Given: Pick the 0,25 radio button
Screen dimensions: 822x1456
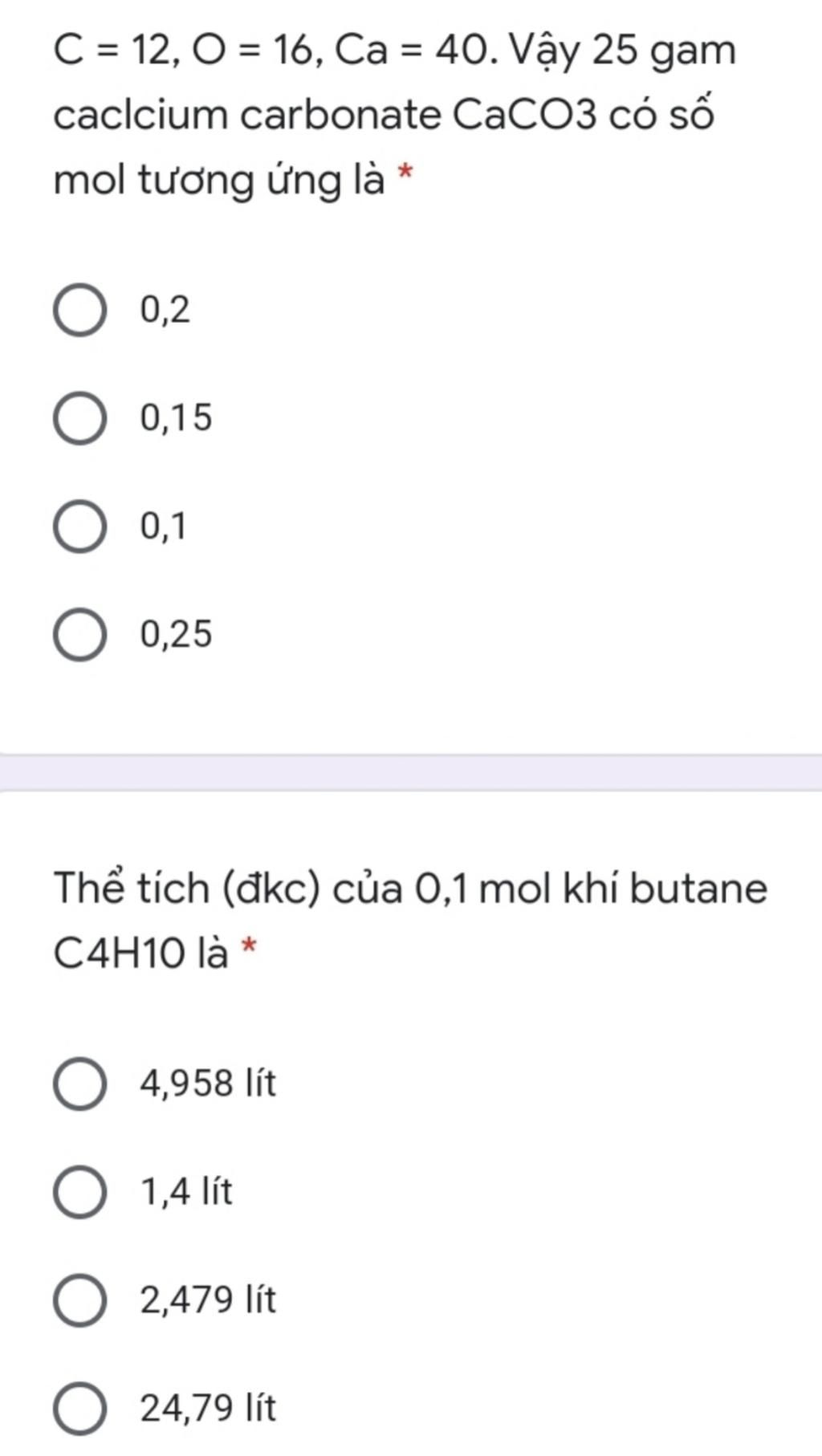Looking at the screenshot, I should (79, 635).
